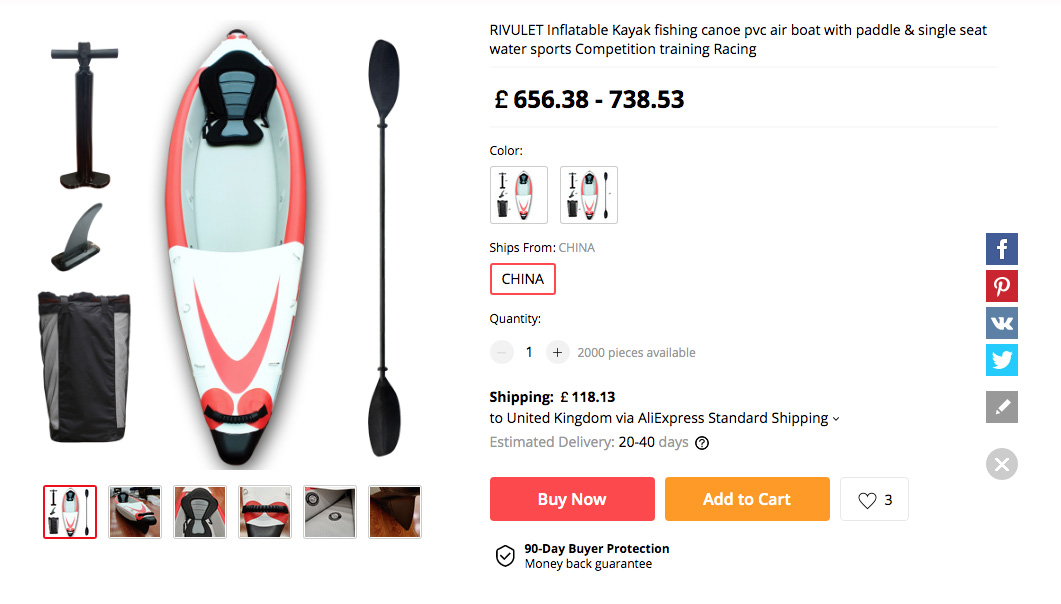The width and height of the screenshot is (1061, 604).
Task: Share the listing on VK
Action: click(x=1001, y=323)
